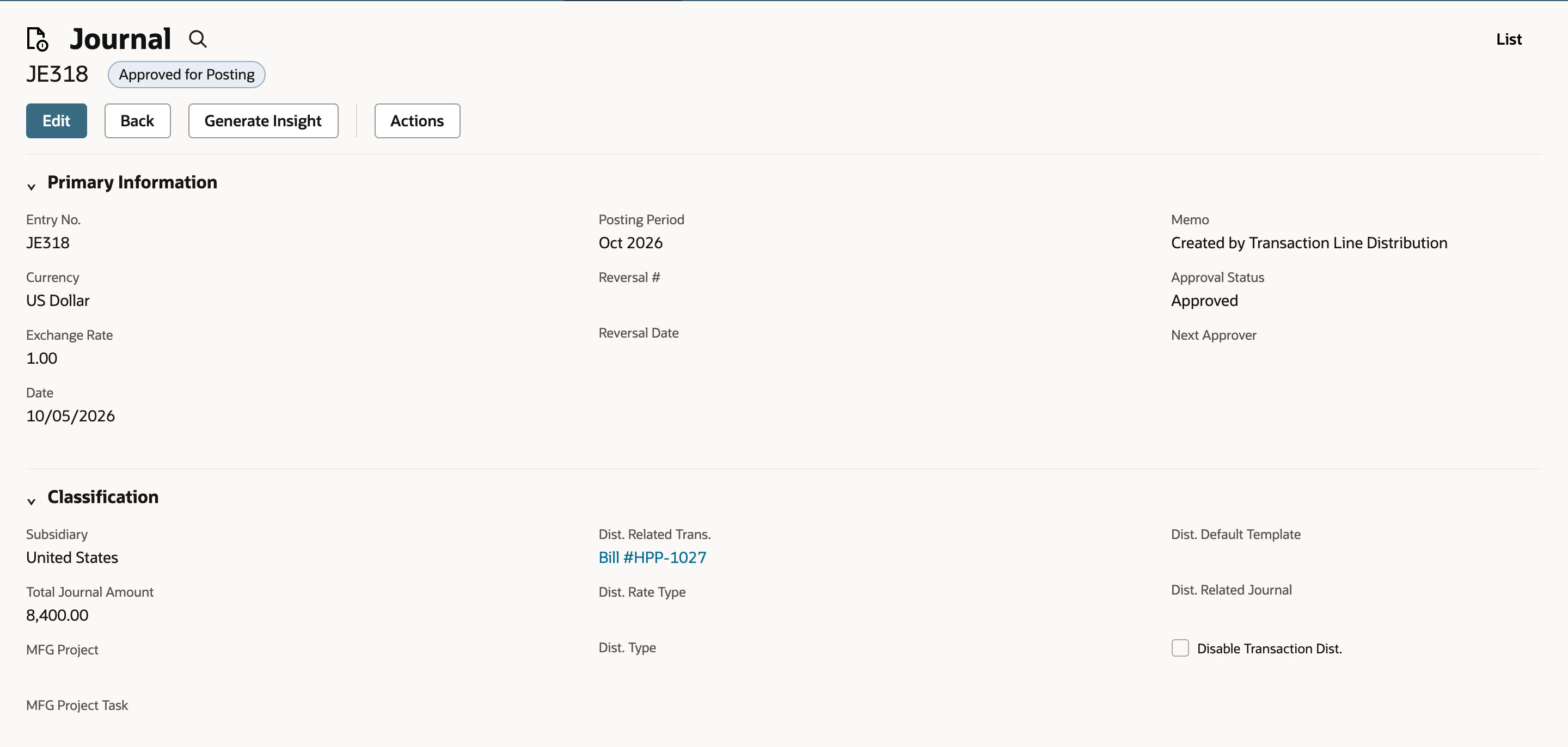
Task: Click the memo text Created by Transaction Line Distribution
Action: (x=1309, y=242)
